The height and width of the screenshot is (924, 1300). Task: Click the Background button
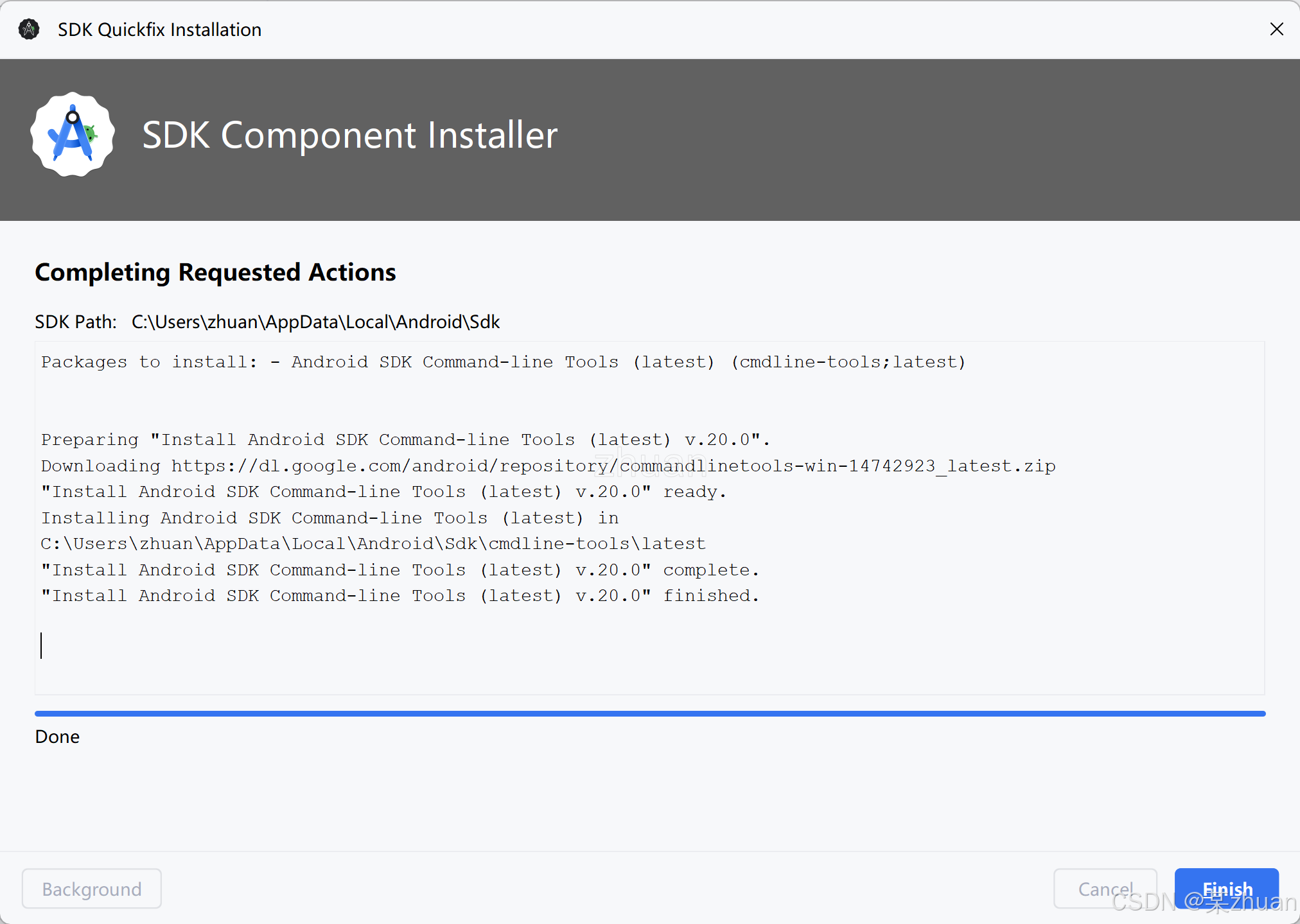click(92, 889)
